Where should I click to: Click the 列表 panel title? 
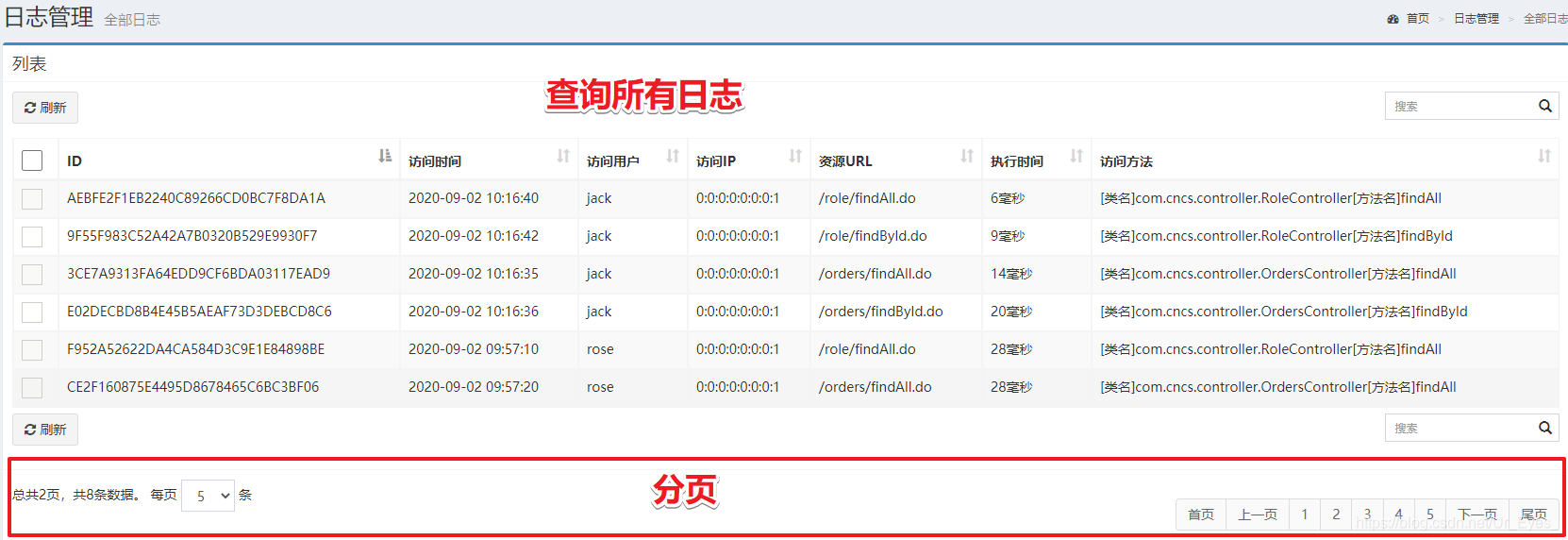click(x=29, y=64)
